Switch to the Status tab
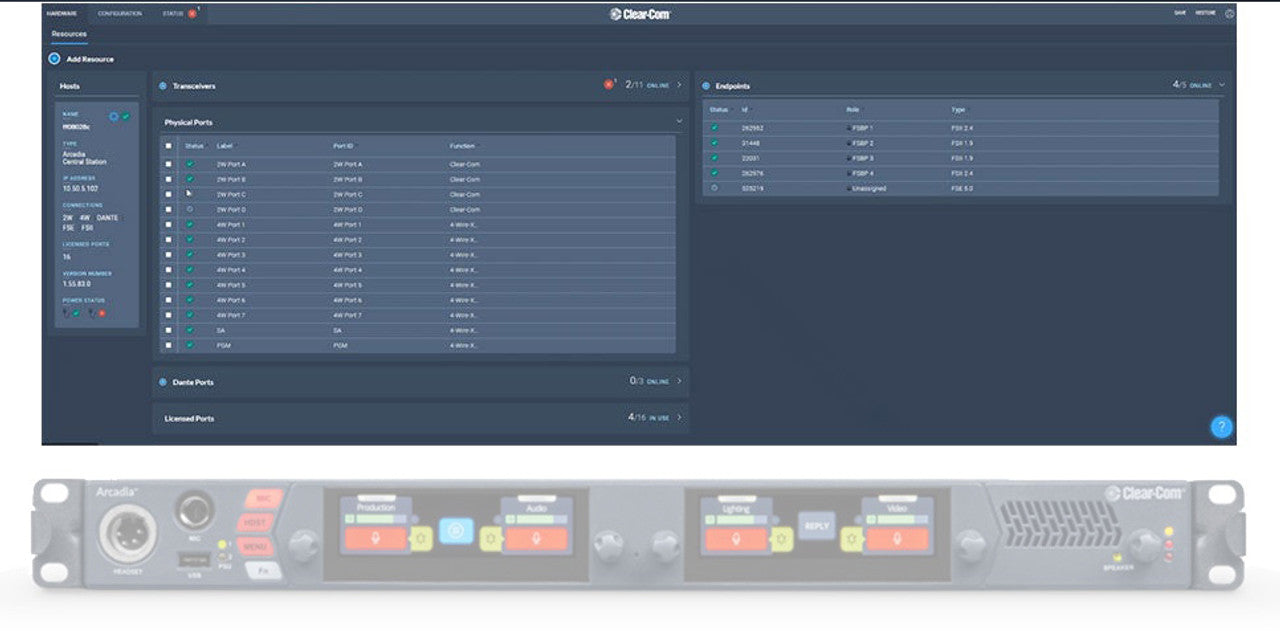Image resolution: width=1280 pixels, height=631 pixels. point(173,13)
